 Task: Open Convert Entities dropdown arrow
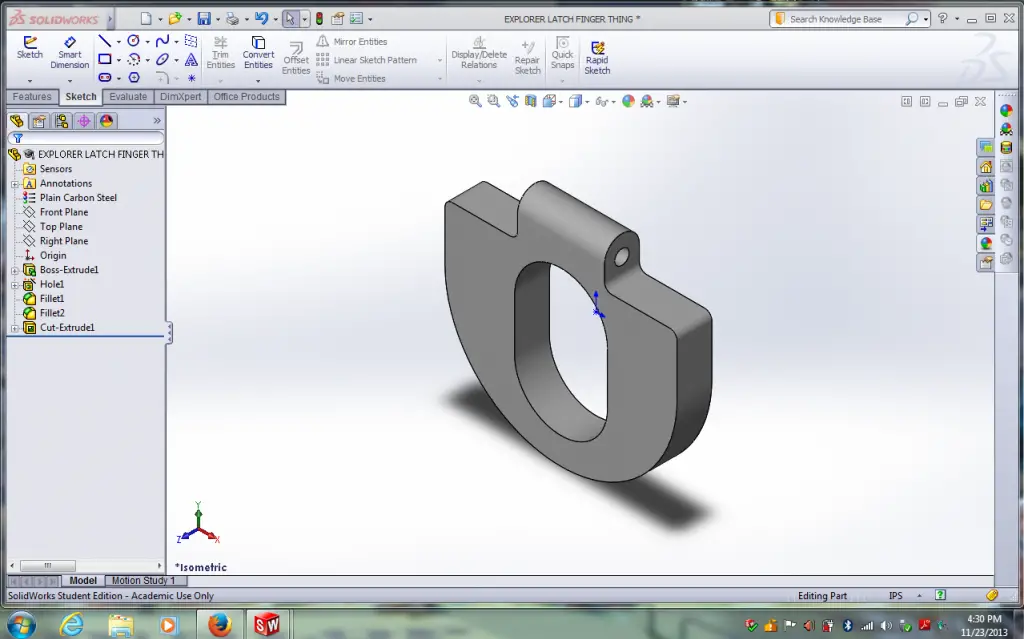(x=258, y=81)
